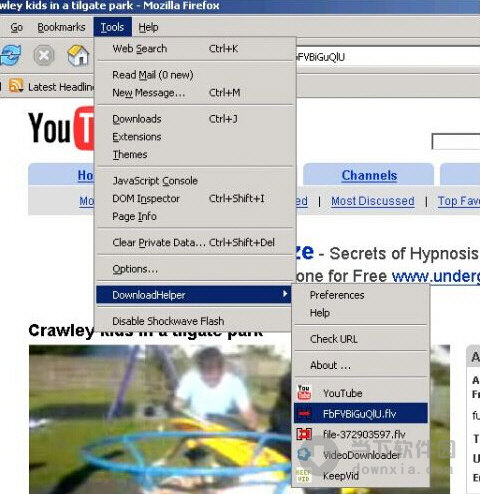Select file-372903597.flv entry
The height and width of the screenshot is (494, 480).
tap(361, 434)
